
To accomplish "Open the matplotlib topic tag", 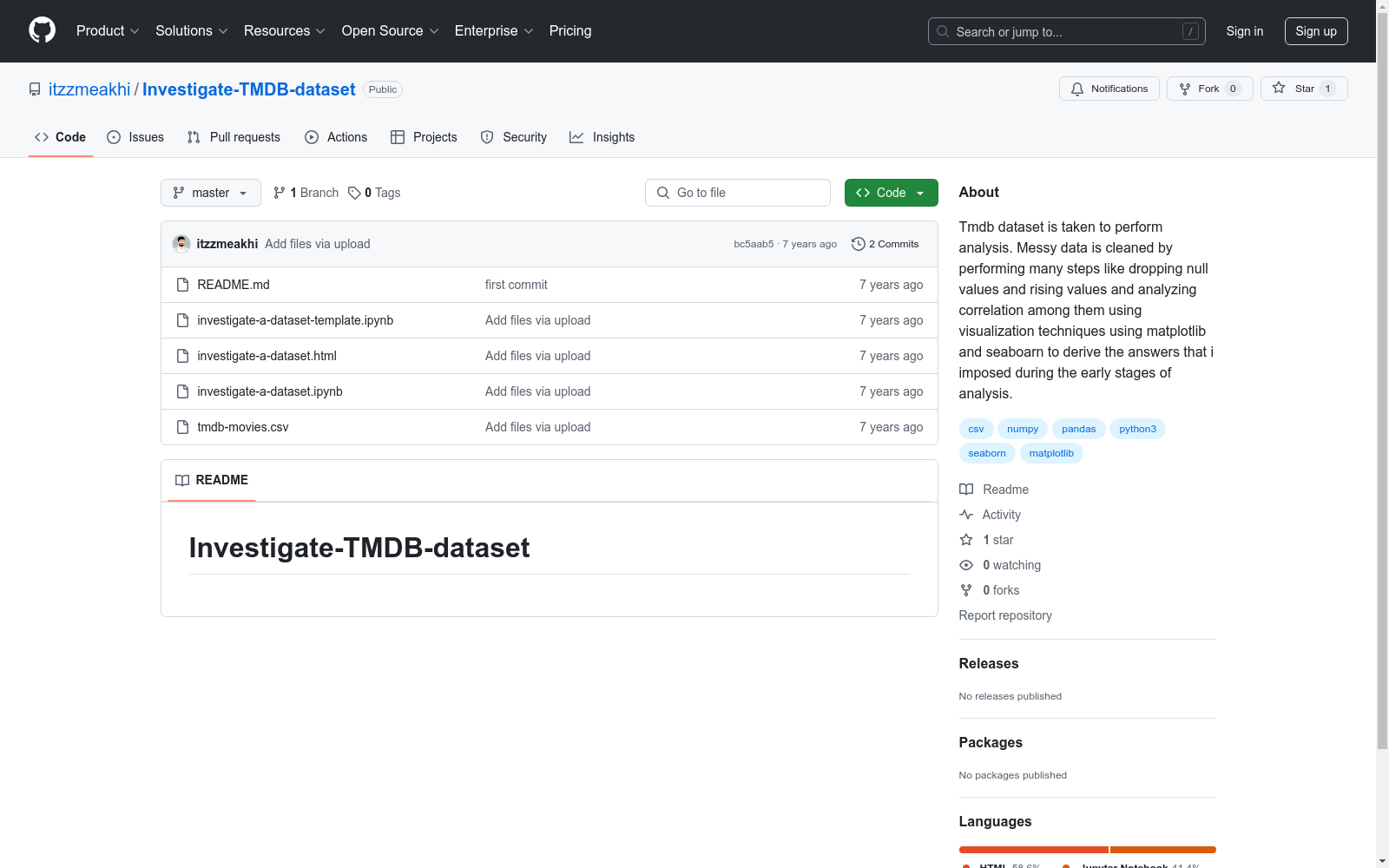I will click(1051, 453).
